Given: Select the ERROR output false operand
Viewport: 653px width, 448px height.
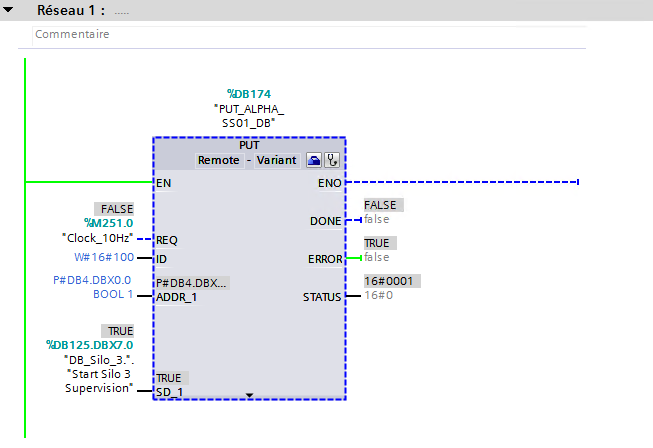Looking at the screenshot, I should (x=376, y=257).
